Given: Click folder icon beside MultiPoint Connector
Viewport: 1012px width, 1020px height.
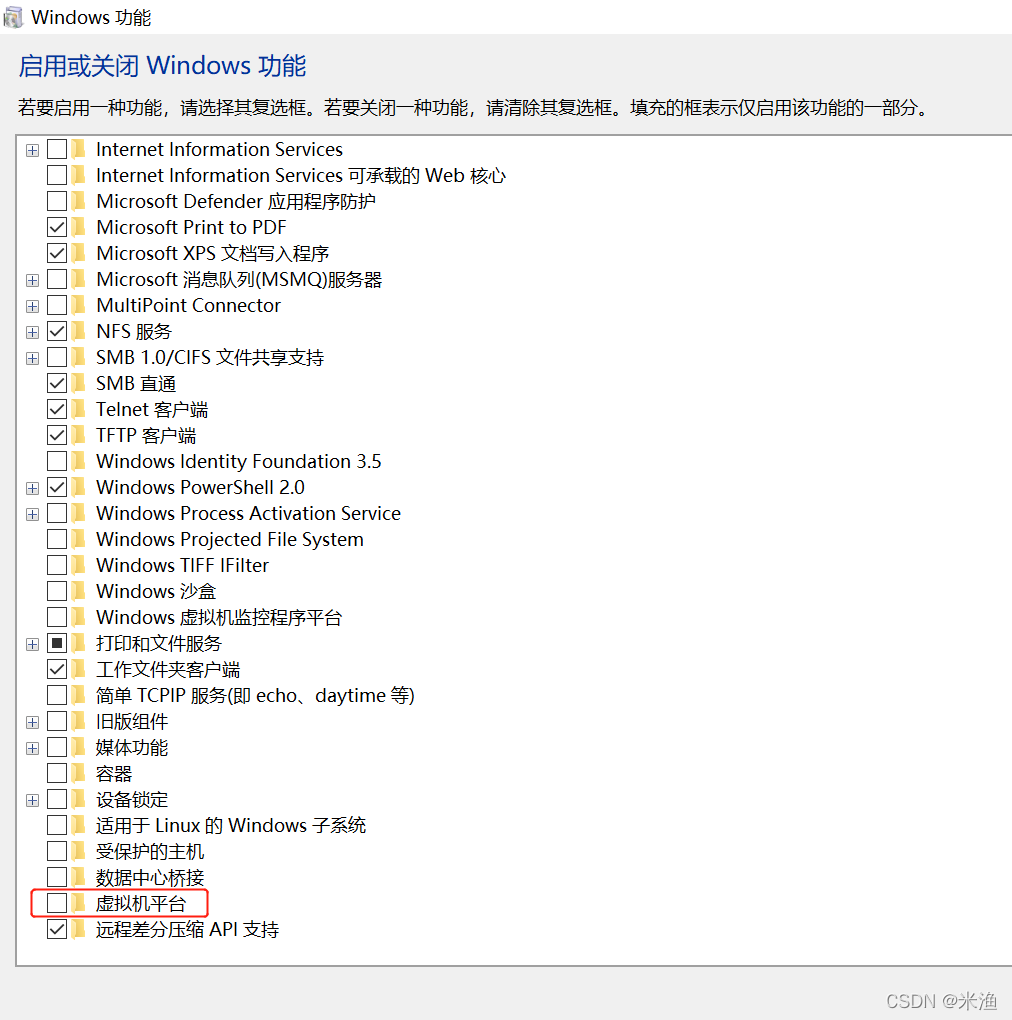Looking at the screenshot, I should pyautogui.click(x=79, y=305).
